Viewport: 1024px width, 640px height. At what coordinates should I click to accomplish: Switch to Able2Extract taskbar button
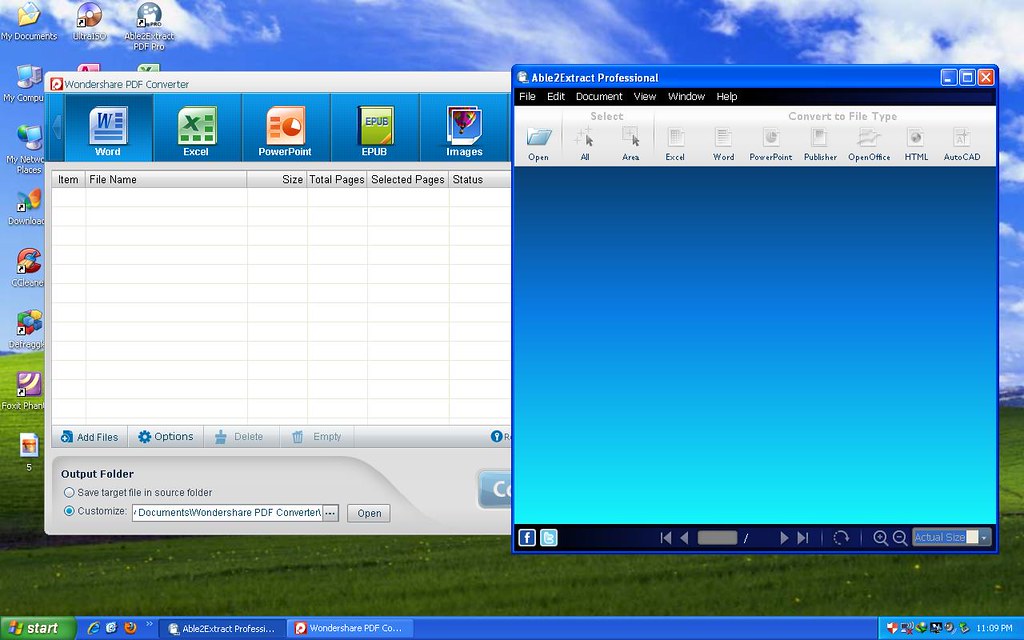pos(222,629)
